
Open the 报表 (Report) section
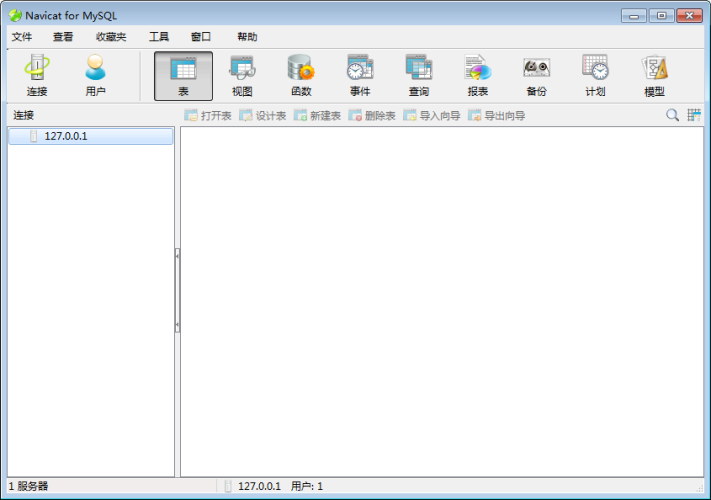[478, 76]
